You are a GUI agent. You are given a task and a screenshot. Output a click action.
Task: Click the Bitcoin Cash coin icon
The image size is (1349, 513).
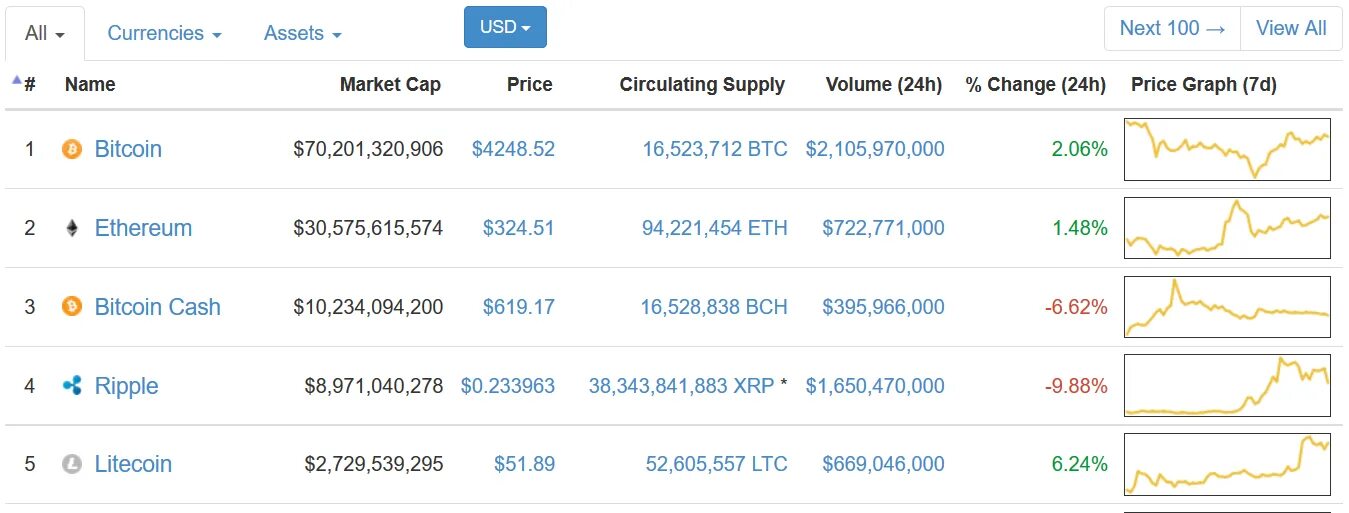tap(72, 306)
